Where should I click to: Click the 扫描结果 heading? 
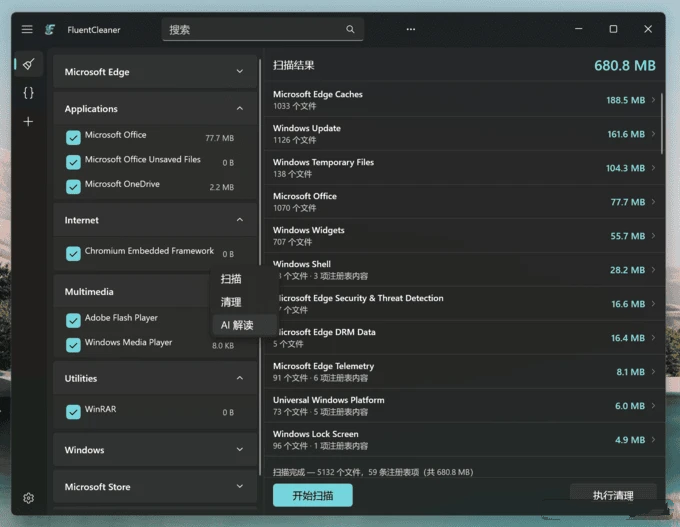click(x=294, y=65)
